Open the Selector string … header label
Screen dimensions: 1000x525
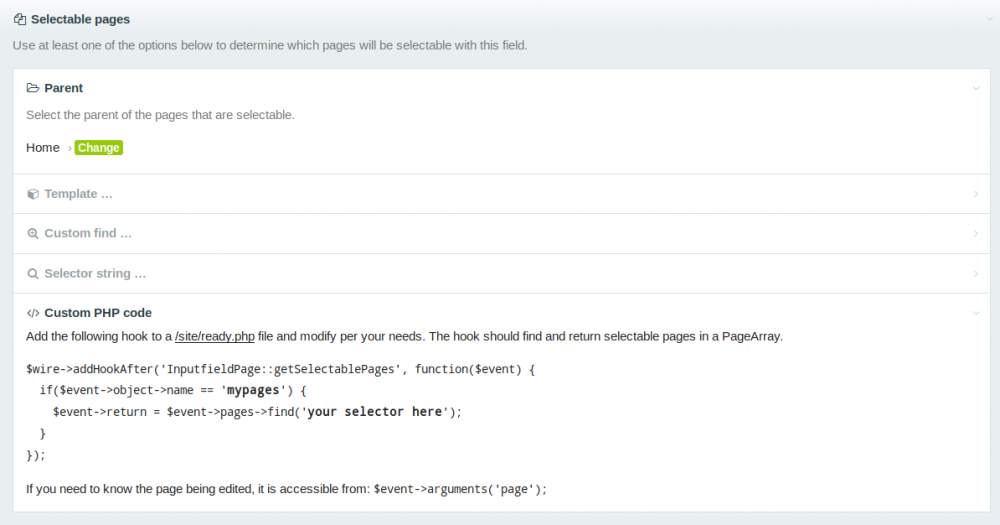coord(95,273)
